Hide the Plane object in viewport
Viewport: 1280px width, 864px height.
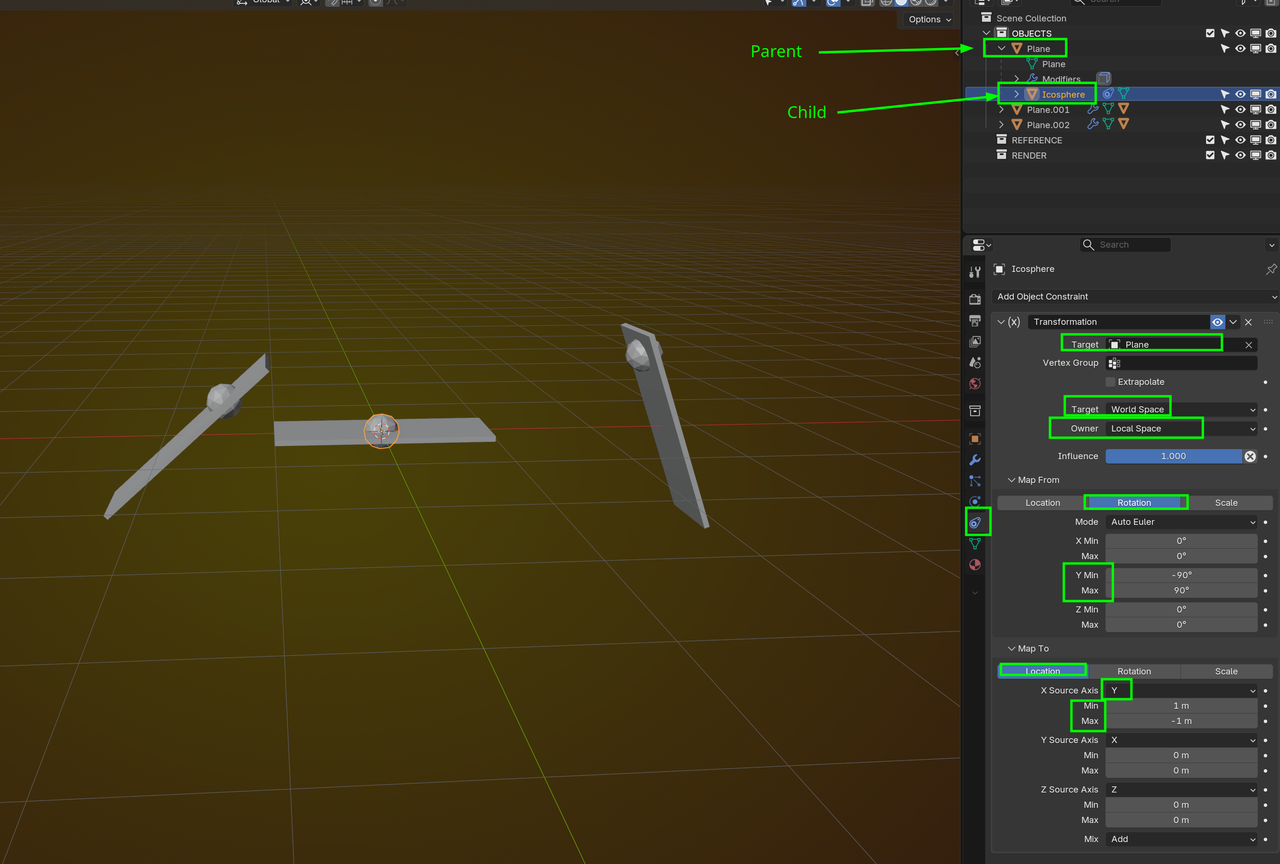1240,48
